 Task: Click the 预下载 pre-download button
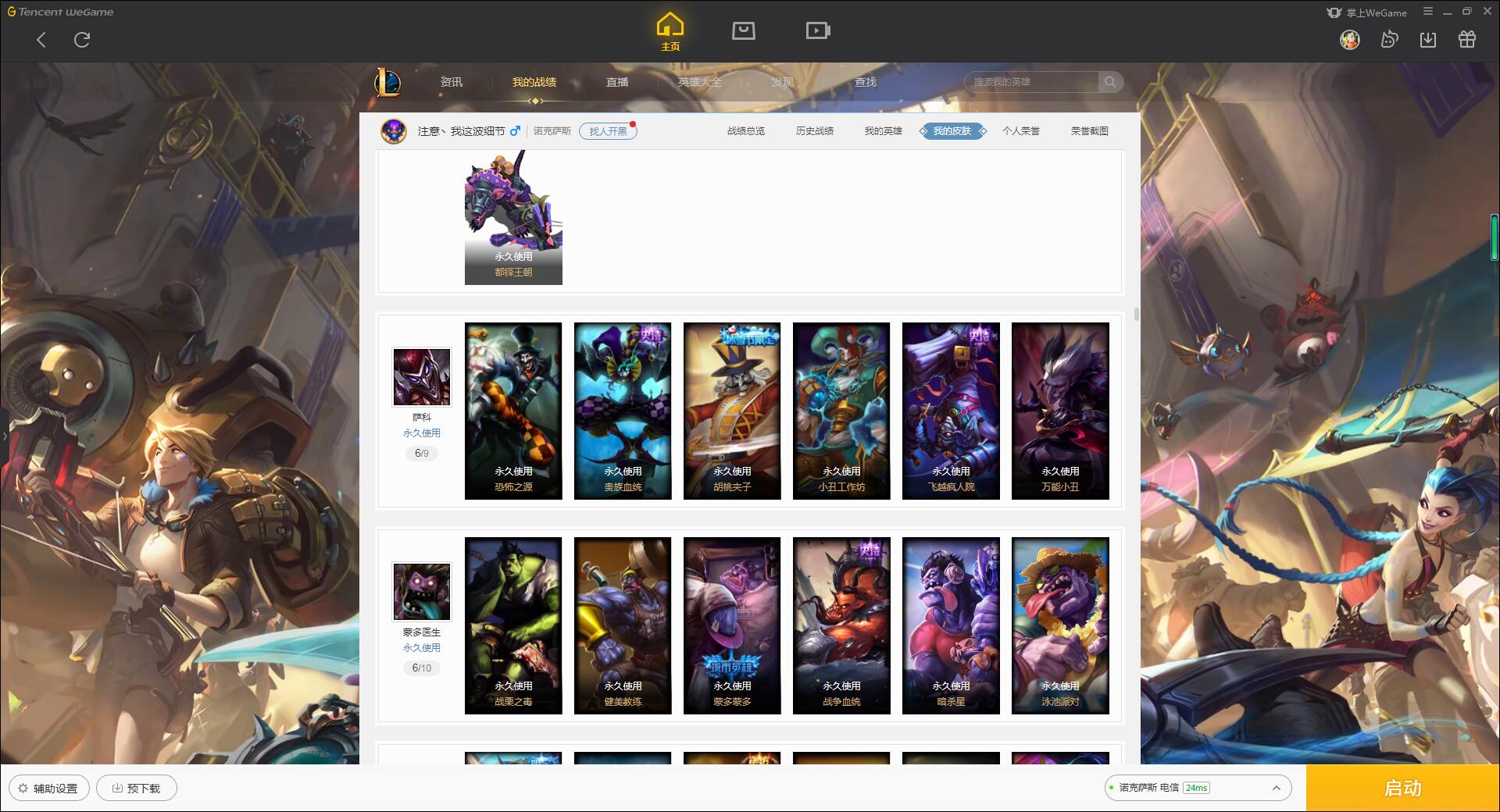137,788
